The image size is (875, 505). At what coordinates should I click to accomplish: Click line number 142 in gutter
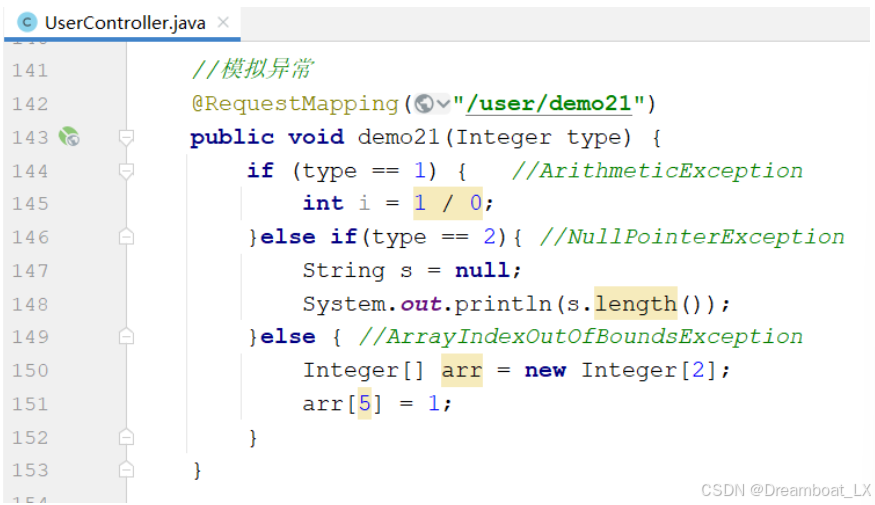coord(30,104)
